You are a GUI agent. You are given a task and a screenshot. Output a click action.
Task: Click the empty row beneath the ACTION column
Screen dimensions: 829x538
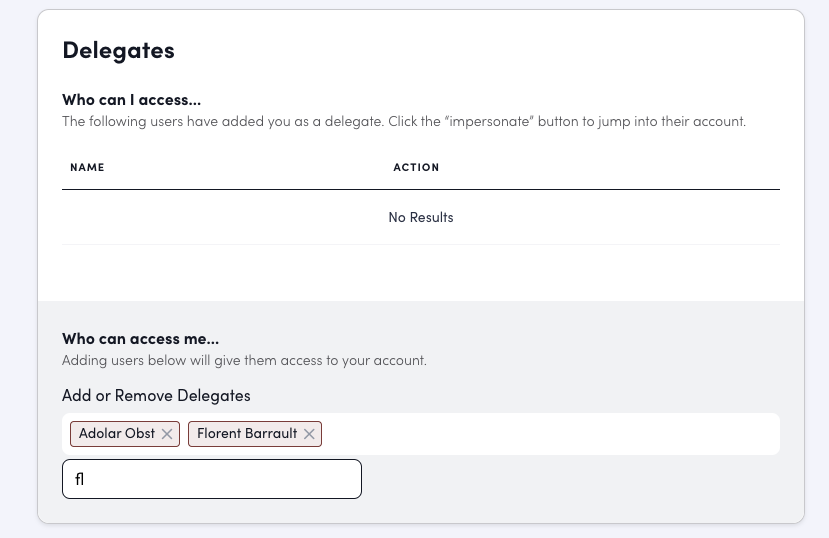600,217
